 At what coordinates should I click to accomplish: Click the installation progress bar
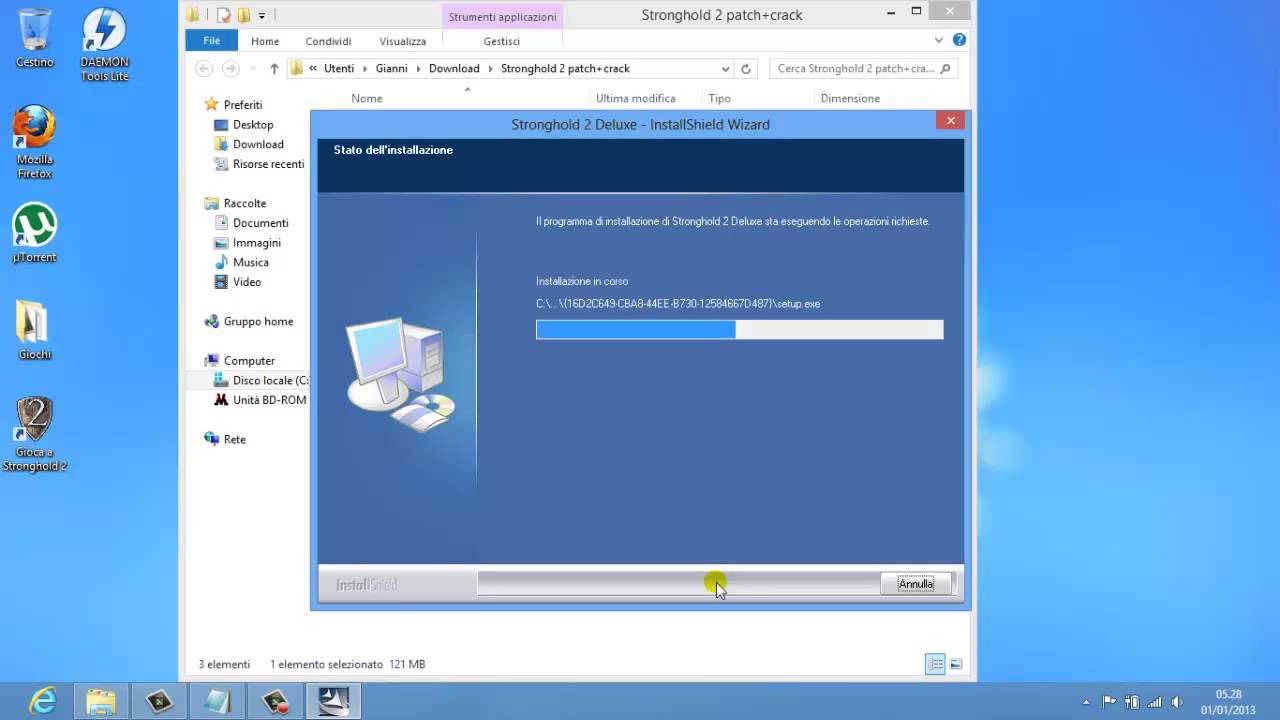coord(739,330)
